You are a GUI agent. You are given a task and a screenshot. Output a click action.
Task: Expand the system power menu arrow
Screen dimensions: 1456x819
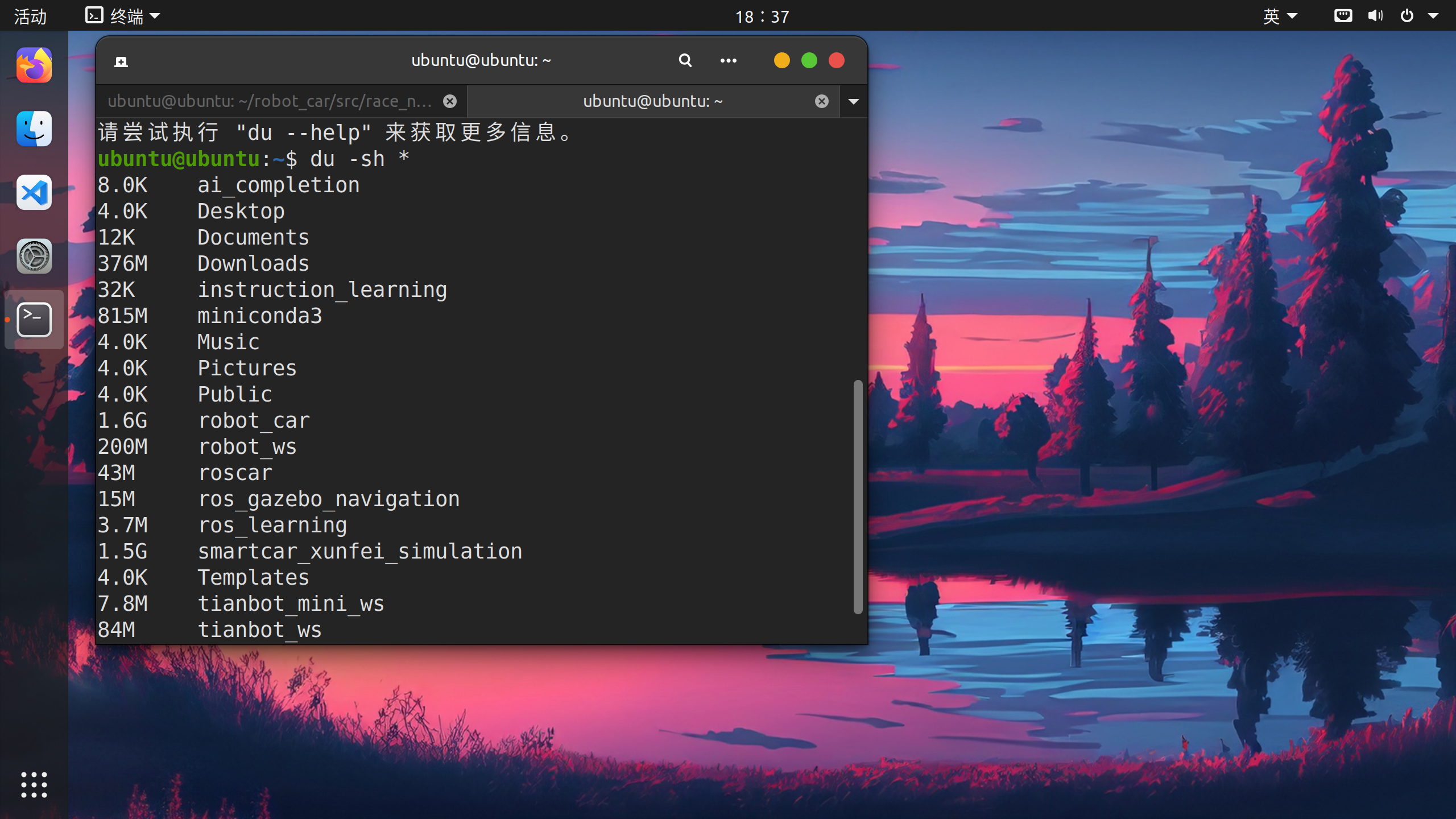click(1433, 16)
